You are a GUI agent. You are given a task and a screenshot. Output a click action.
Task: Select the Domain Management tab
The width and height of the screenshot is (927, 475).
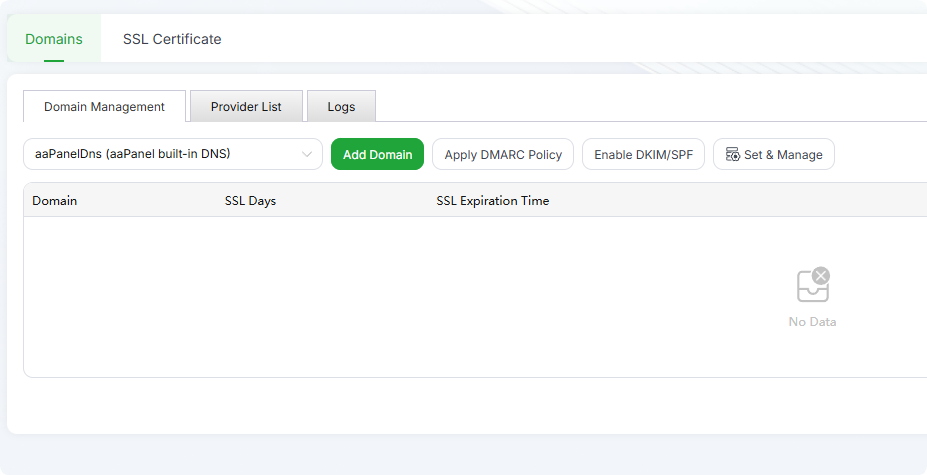point(105,106)
